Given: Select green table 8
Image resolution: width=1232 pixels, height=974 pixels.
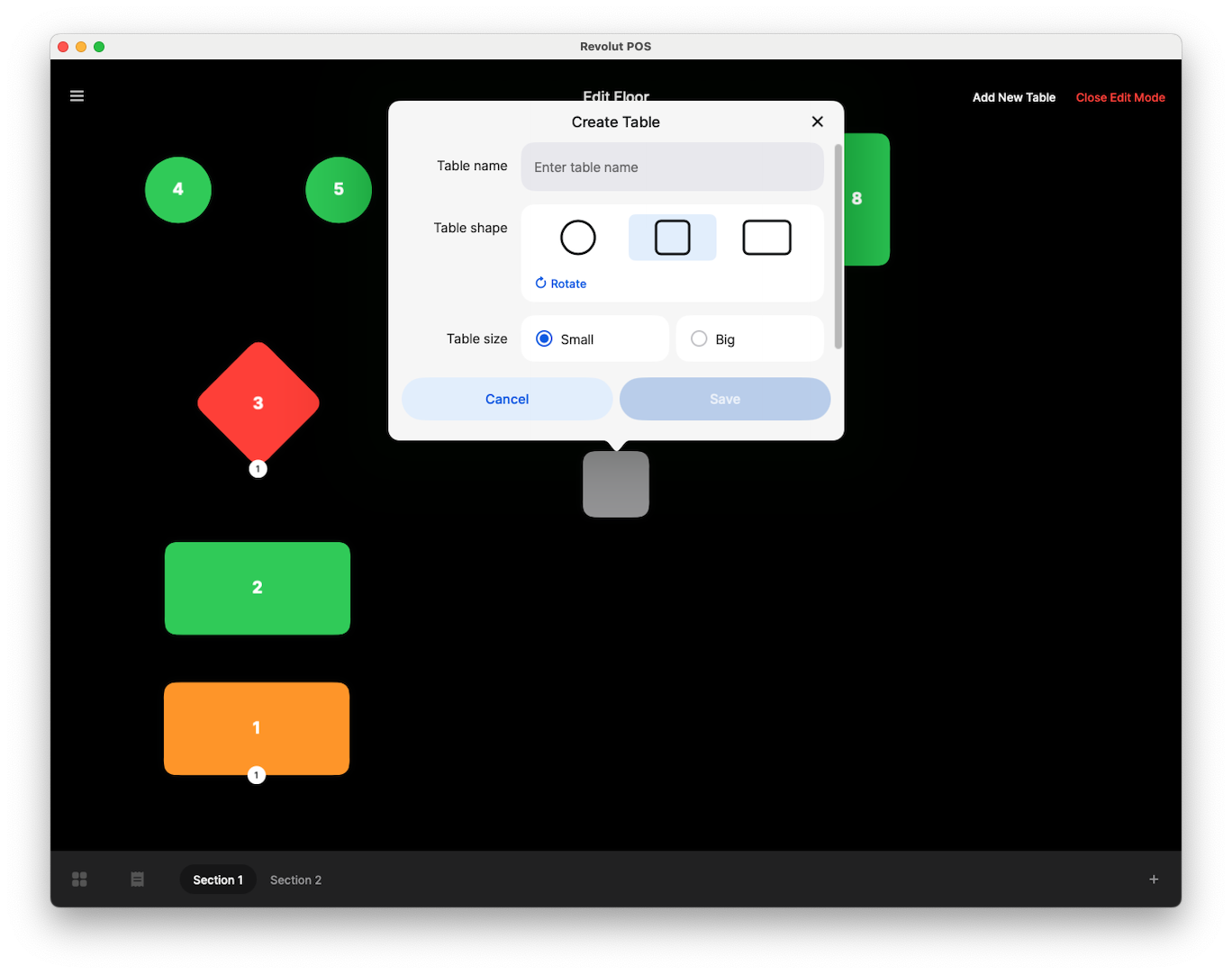Looking at the screenshot, I should pyautogui.click(x=866, y=199).
